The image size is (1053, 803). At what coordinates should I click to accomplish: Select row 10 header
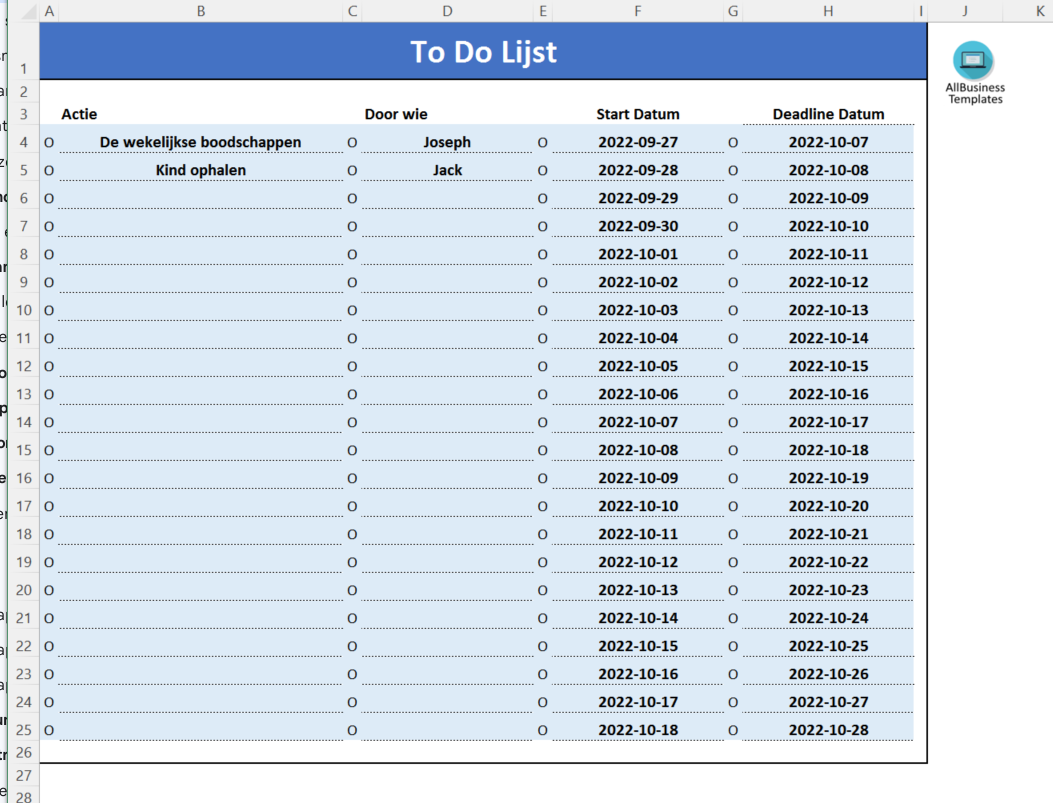click(x=24, y=310)
